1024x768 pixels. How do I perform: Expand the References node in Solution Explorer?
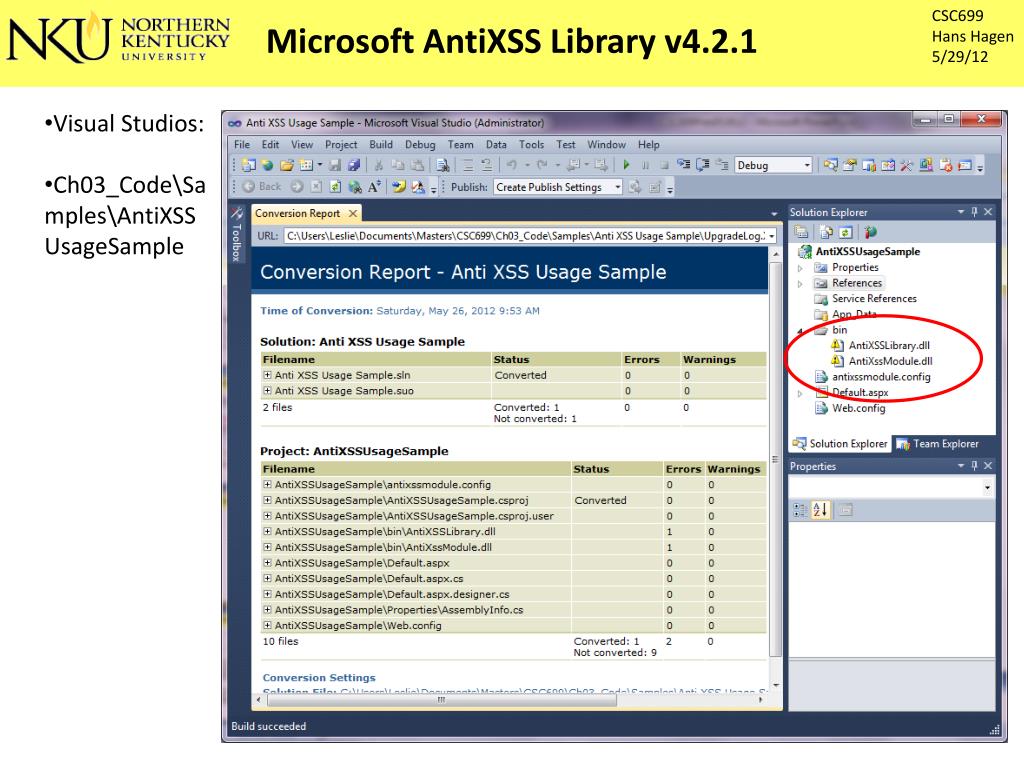[800, 283]
